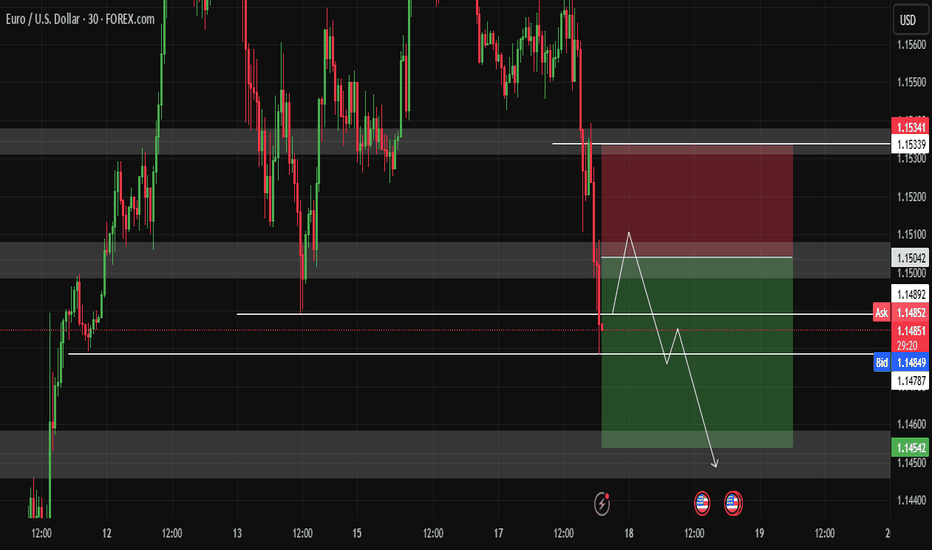
Task: Click the date 17 on time axis
Action: pyautogui.click(x=498, y=533)
